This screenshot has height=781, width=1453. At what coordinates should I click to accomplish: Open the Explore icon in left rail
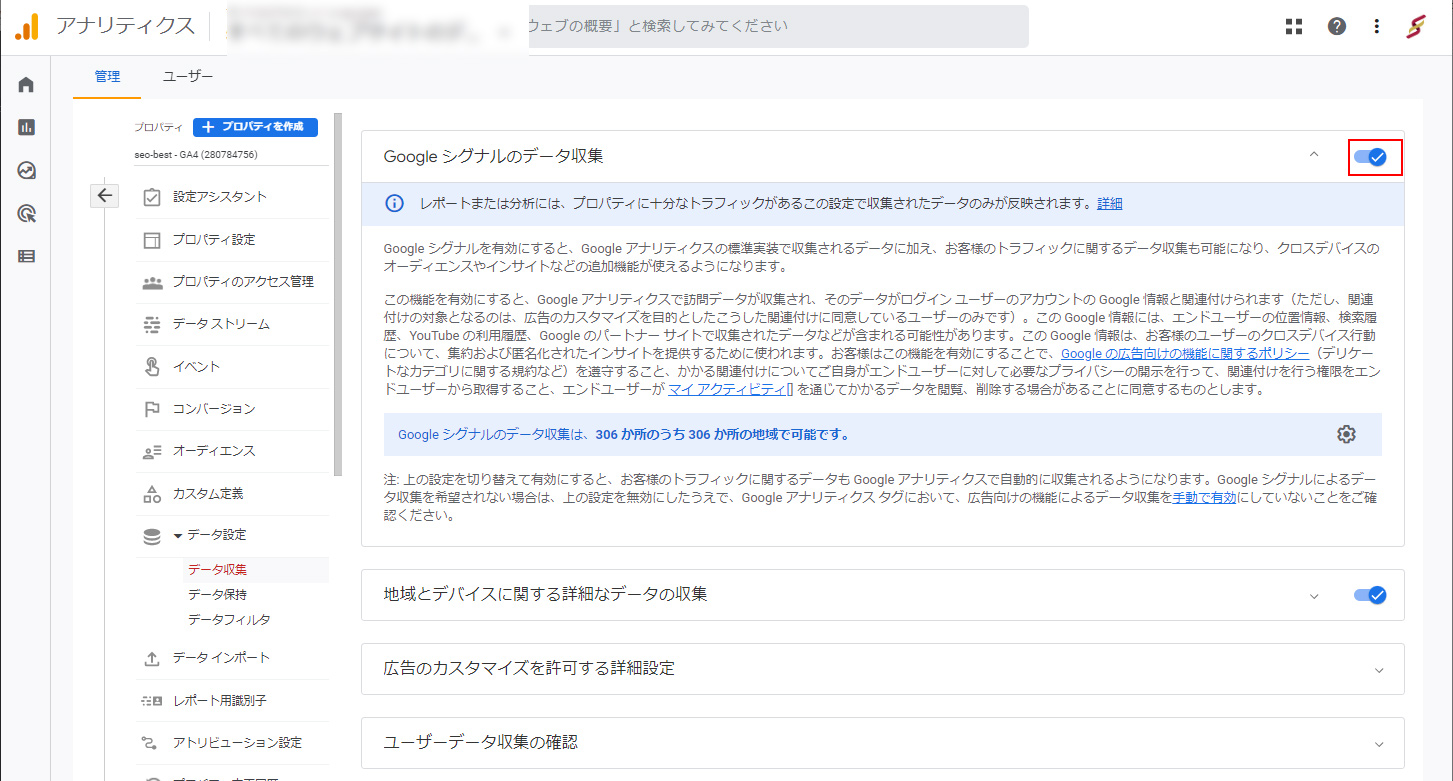point(26,170)
